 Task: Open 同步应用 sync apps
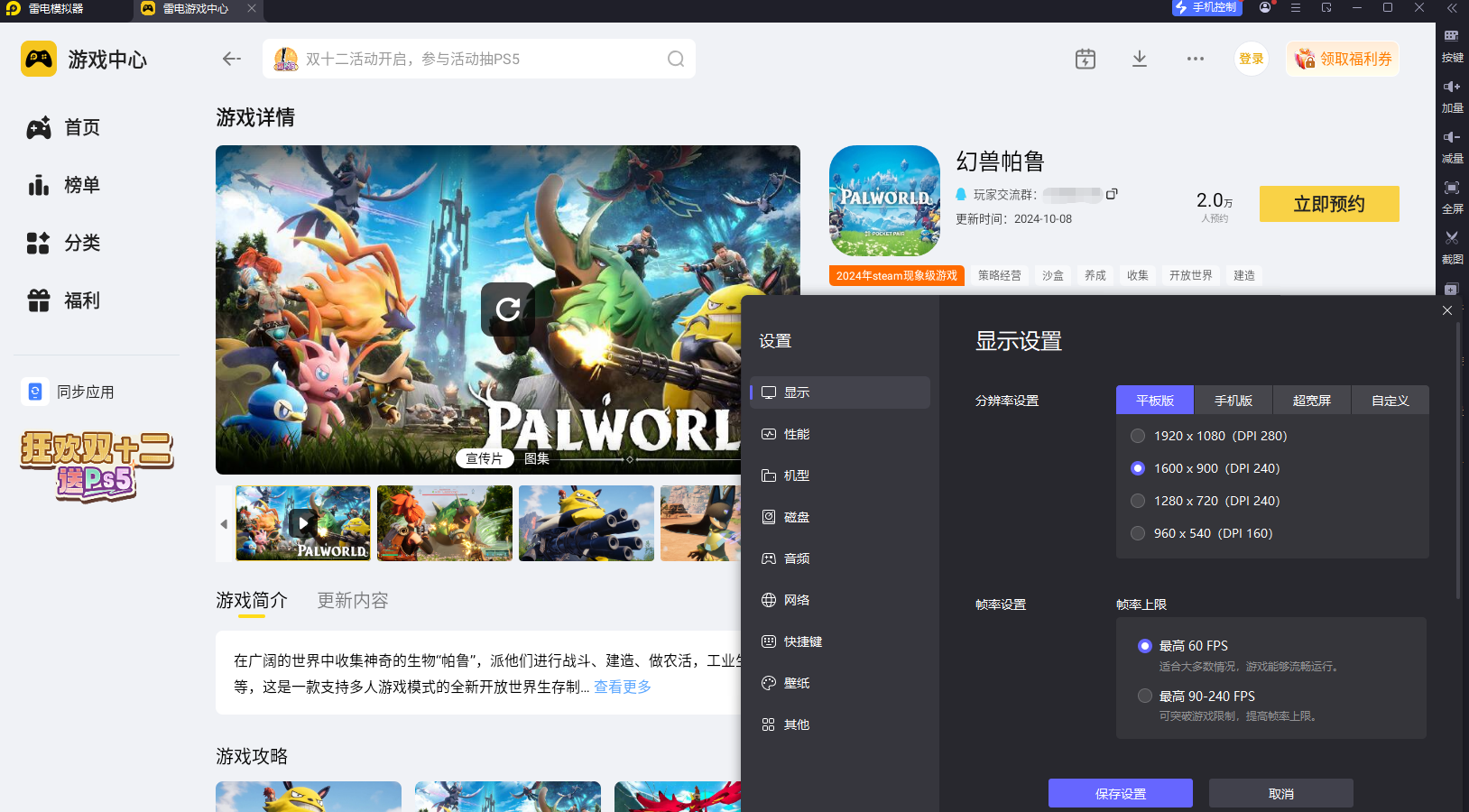coord(69,392)
